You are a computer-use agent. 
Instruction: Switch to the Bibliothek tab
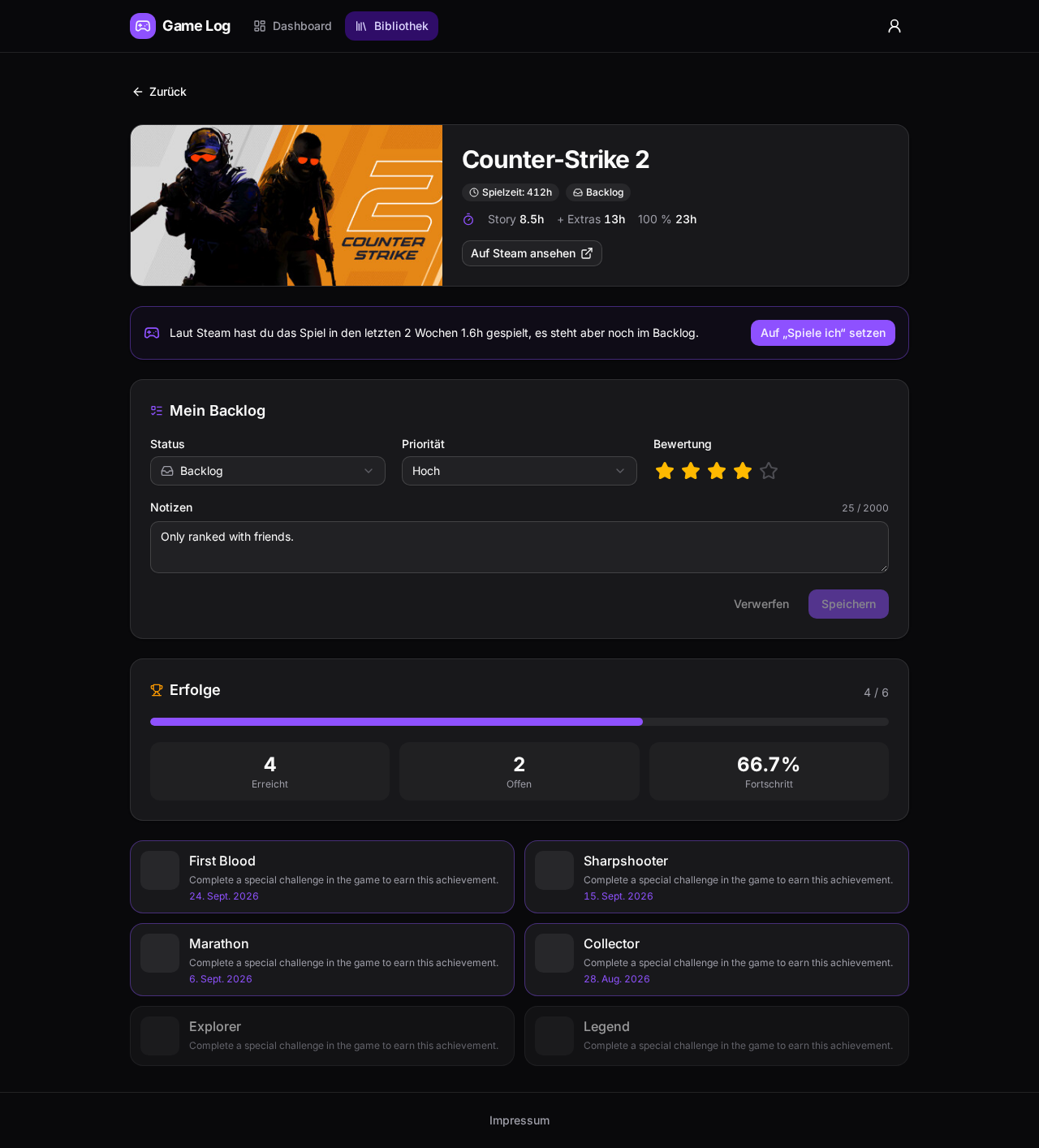coord(391,26)
